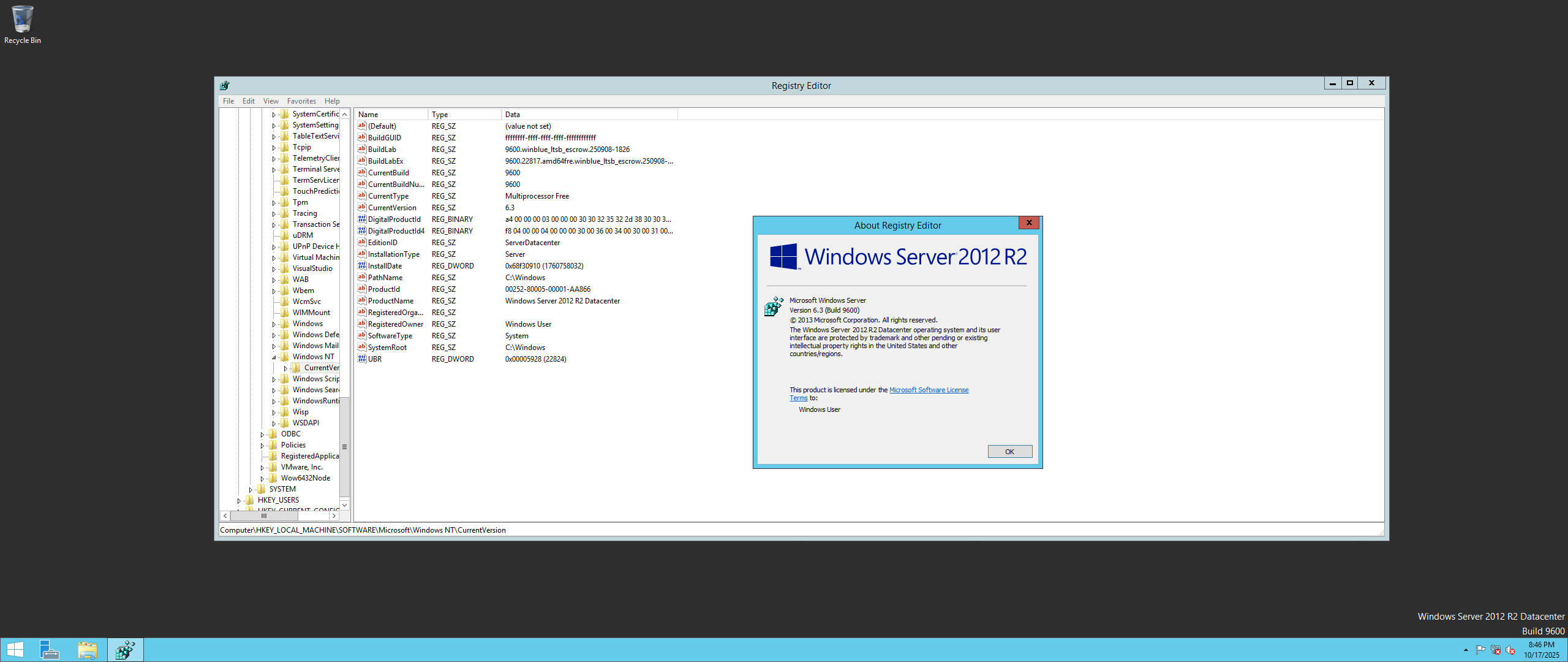Screen dimensions: 1568x662
Task: Click the InstallDate DWORD value icon
Action: (x=362, y=266)
